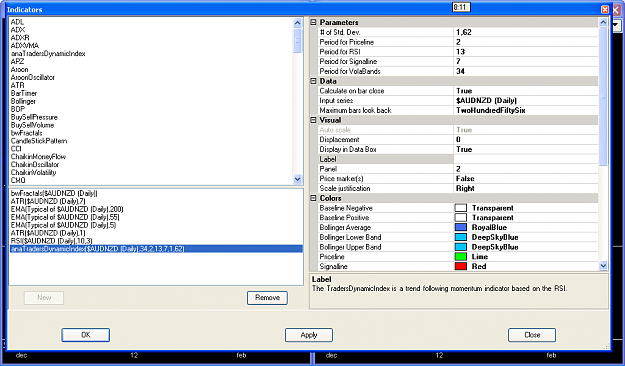Viewport: 625px width, 366px height.
Task: Select BuySellVolume in indicator list
Action: pyautogui.click(x=32, y=125)
